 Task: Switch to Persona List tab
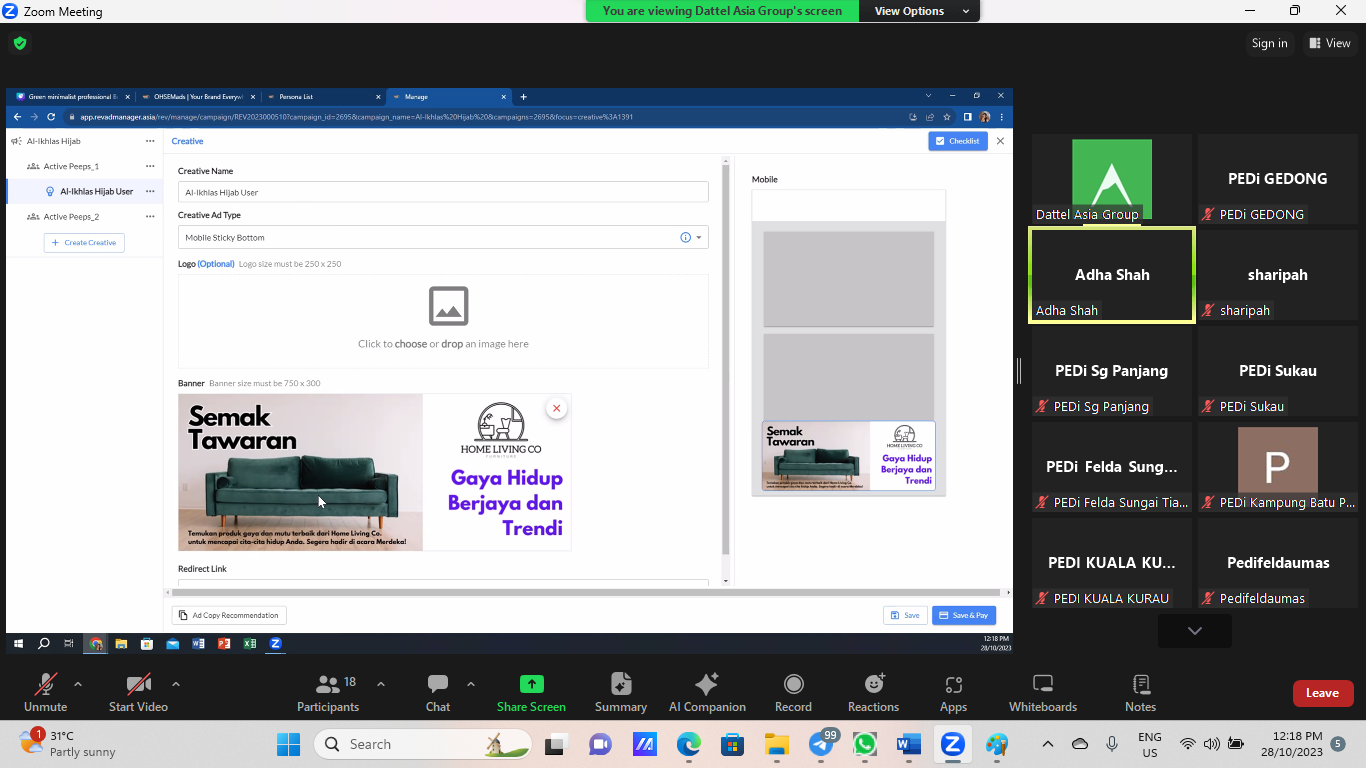click(323, 97)
